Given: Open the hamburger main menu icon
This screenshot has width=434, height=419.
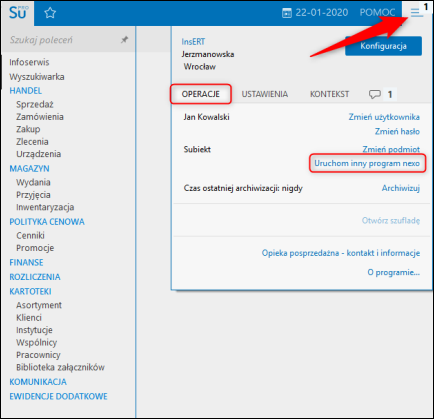Looking at the screenshot, I should [x=416, y=13].
